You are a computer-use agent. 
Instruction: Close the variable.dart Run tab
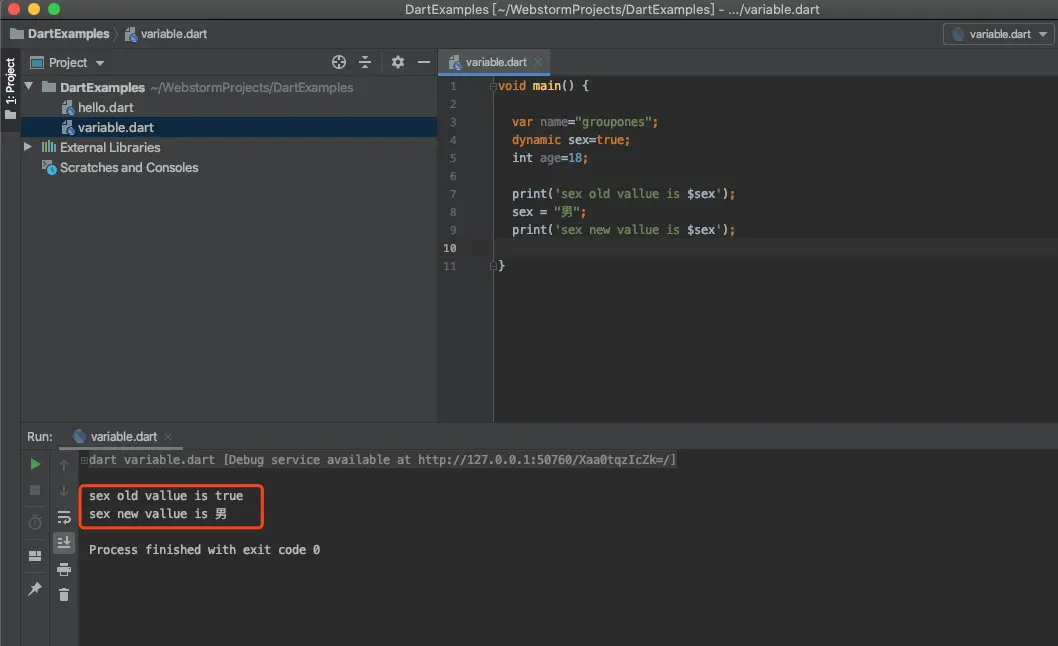[x=168, y=437]
